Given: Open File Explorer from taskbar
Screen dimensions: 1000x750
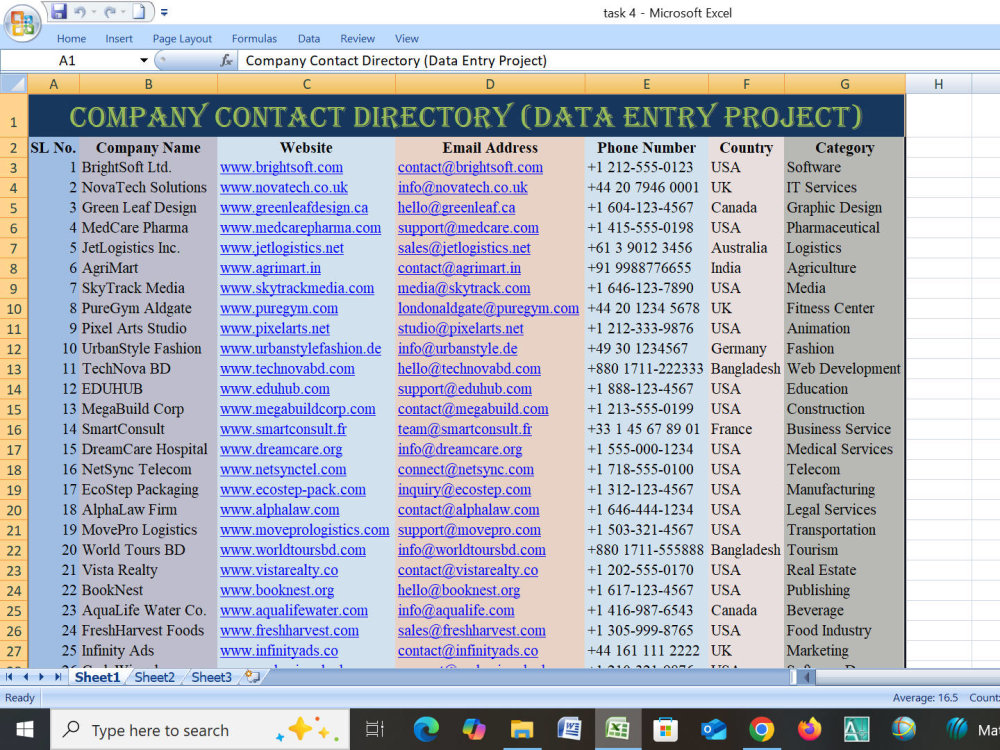Looking at the screenshot, I should point(522,730).
